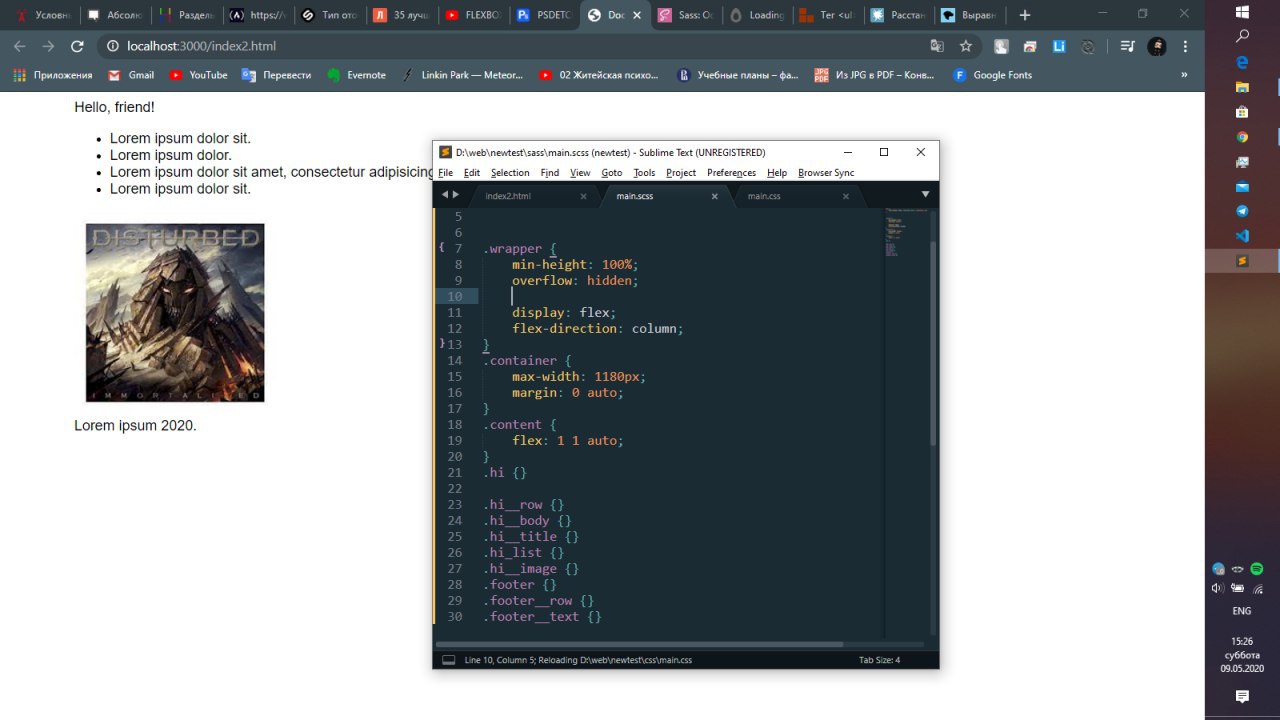Open the volume control in system tray
The image size is (1280, 720).
(1218, 589)
